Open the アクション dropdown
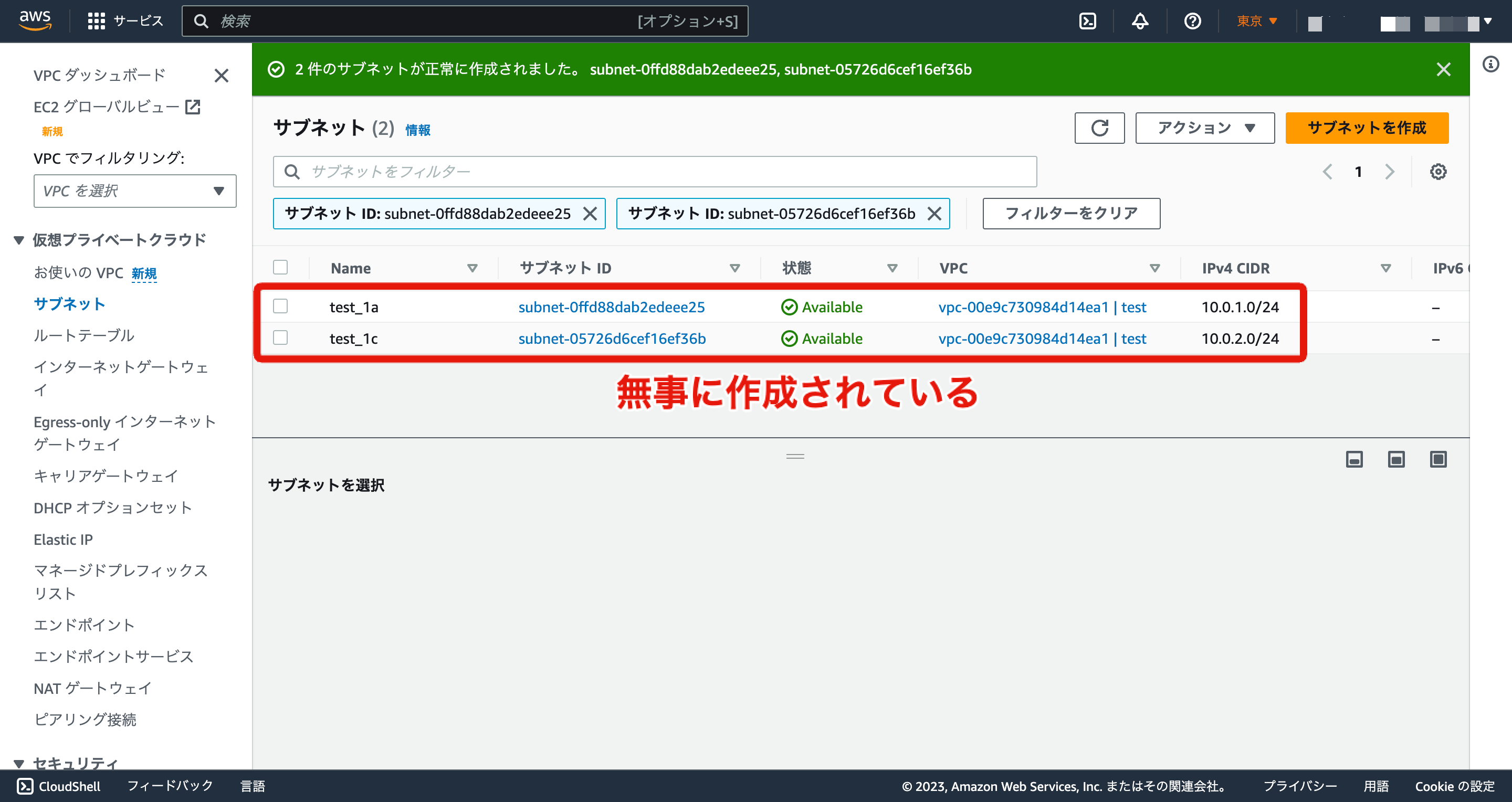 (1204, 128)
